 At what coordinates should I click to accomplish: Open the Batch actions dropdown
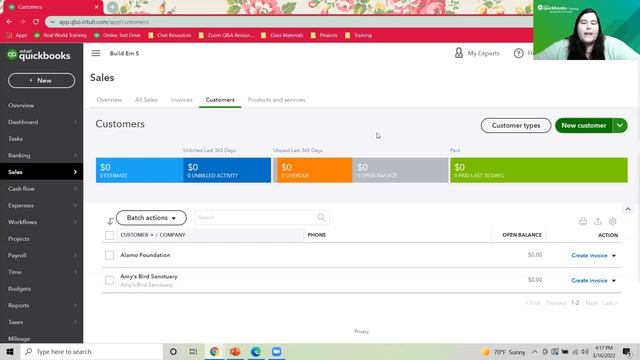[x=151, y=218]
